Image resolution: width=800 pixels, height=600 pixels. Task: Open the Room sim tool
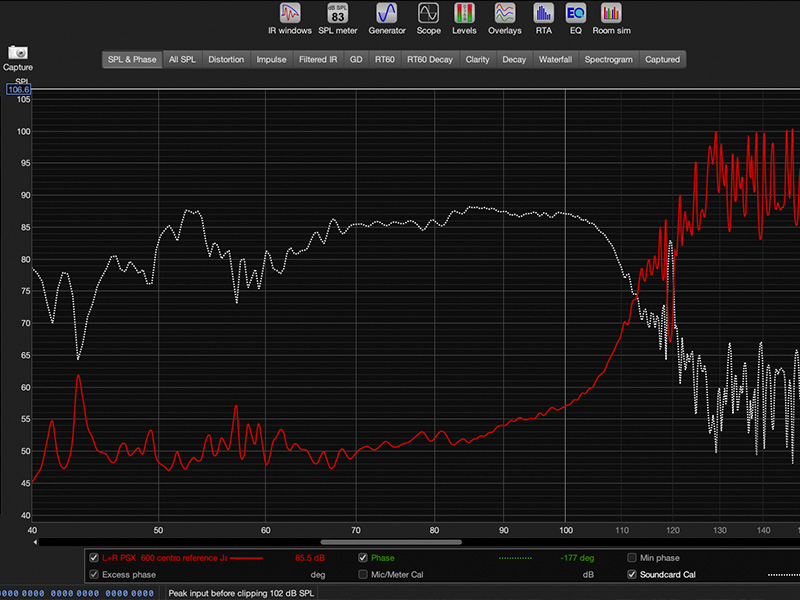[609, 14]
